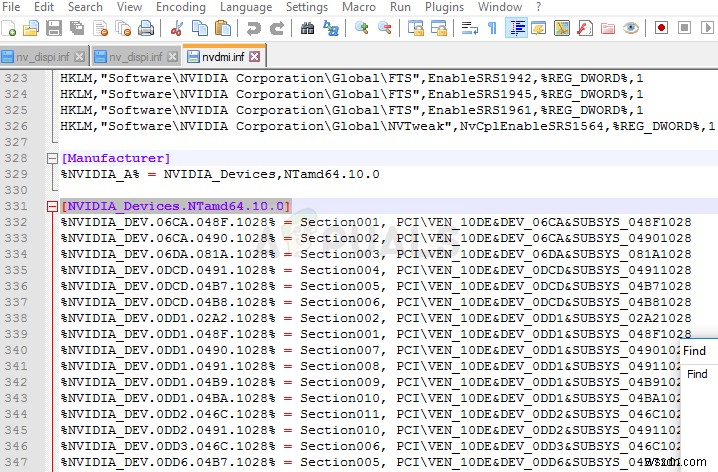Toggle file monitoring eye icon
718x472 pixels.
pyautogui.click(x=631, y=28)
